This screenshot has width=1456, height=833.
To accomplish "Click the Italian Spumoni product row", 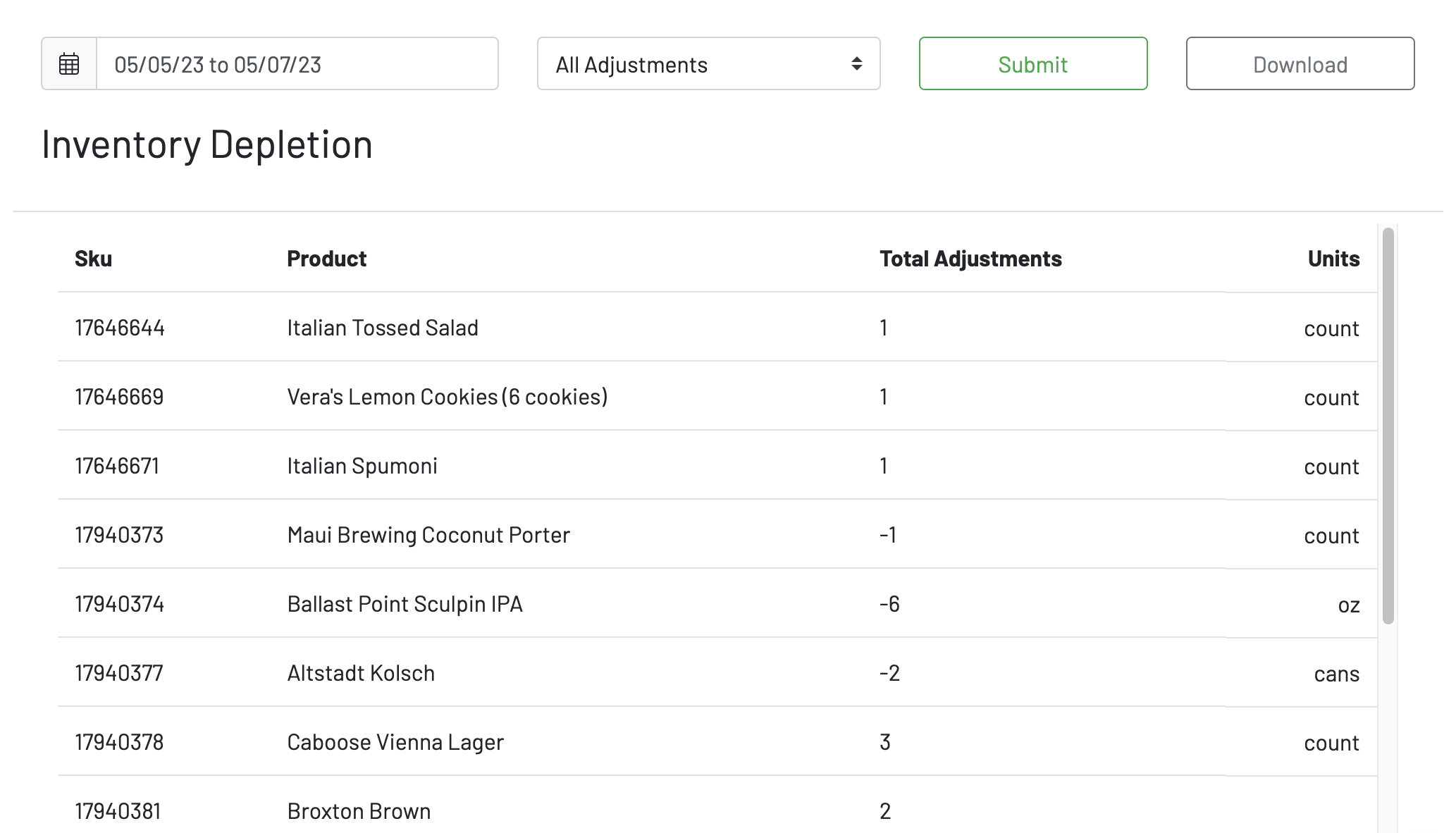I will pyautogui.click(x=362, y=466).
